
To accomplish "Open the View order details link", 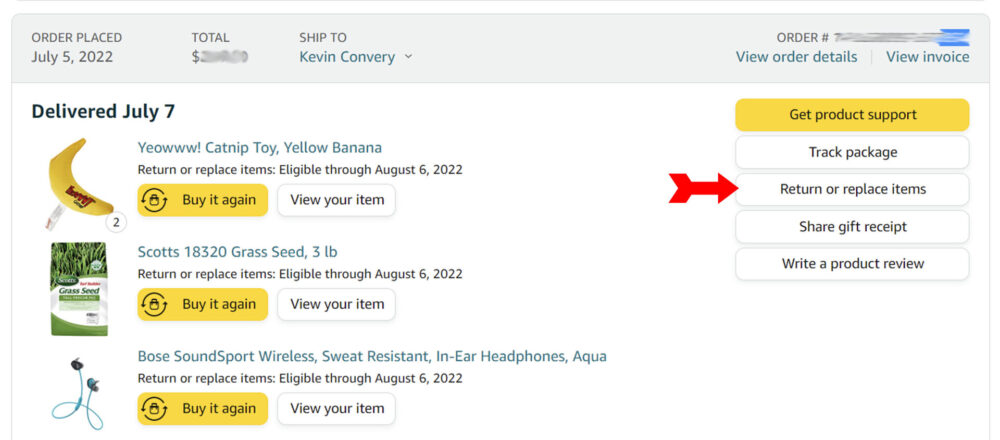I will [x=796, y=57].
